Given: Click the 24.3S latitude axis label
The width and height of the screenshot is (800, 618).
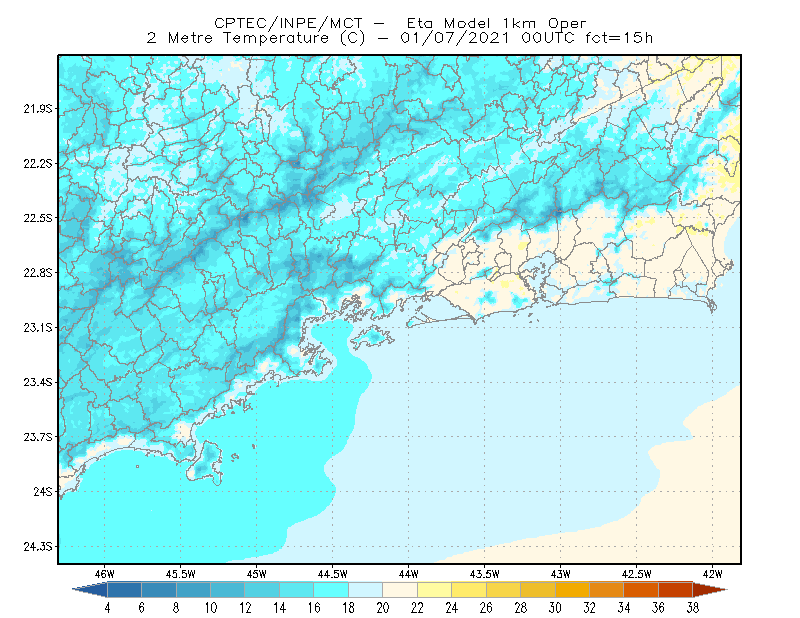Looking at the screenshot, I should 38,547.
